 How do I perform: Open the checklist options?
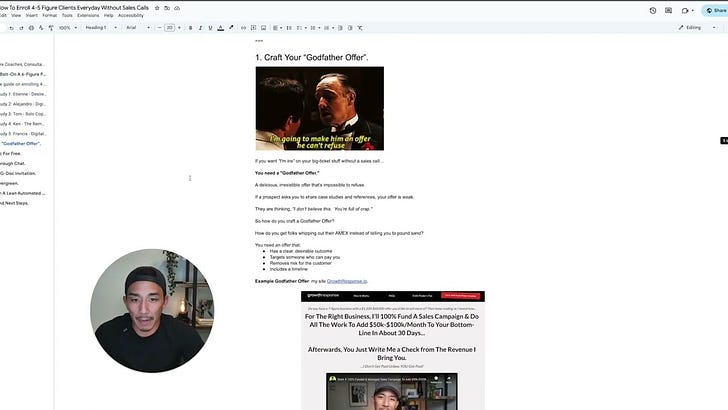coord(301,28)
